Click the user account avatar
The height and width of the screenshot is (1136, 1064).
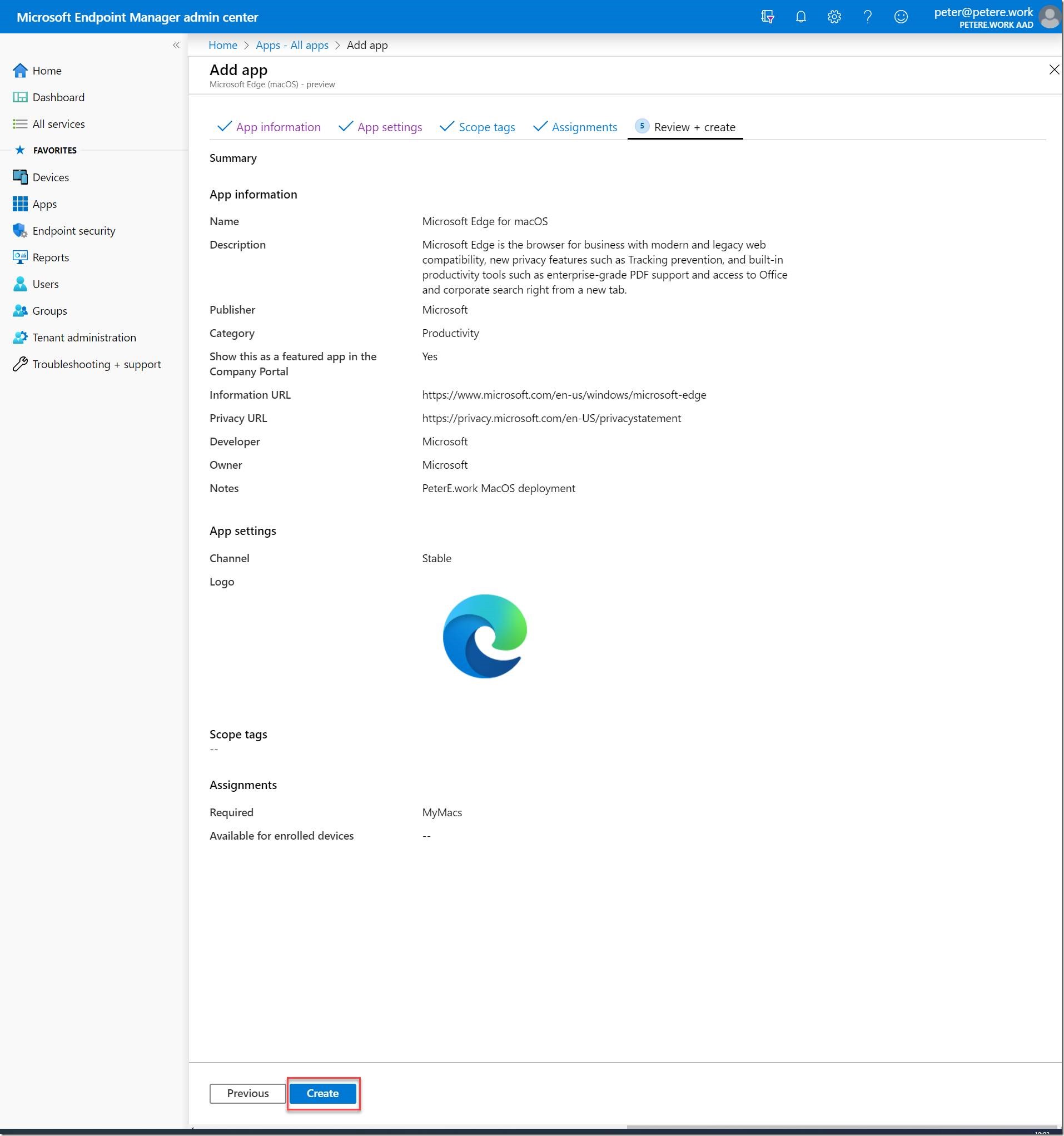click(1049, 17)
